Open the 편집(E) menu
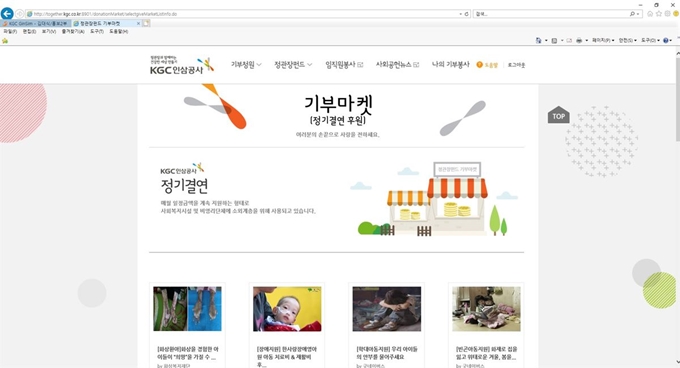This screenshot has width=680, height=368. click(x=29, y=32)
